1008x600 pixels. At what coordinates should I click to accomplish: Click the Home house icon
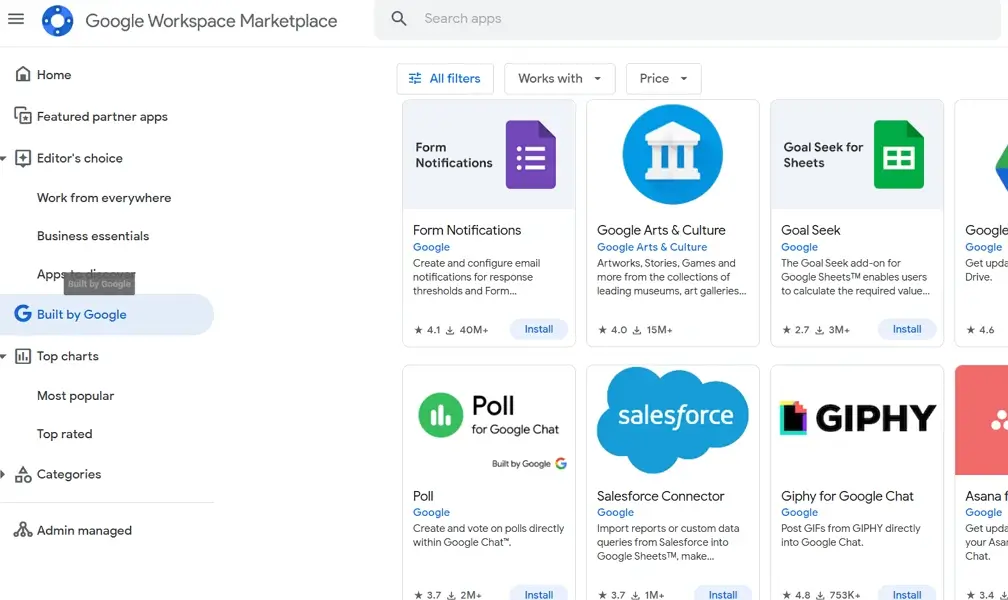click(x=22, y=74)
